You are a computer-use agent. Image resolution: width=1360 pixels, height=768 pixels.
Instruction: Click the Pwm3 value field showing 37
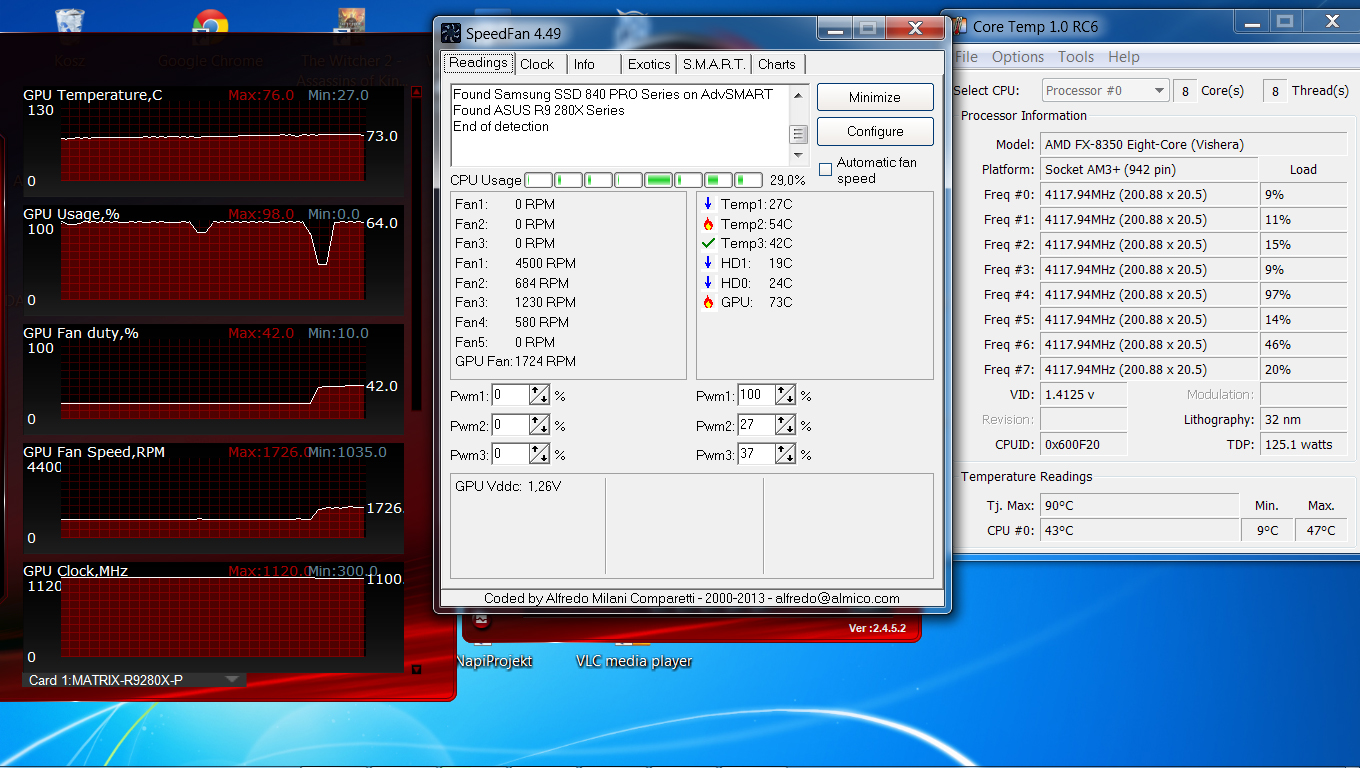pos(756,454)
